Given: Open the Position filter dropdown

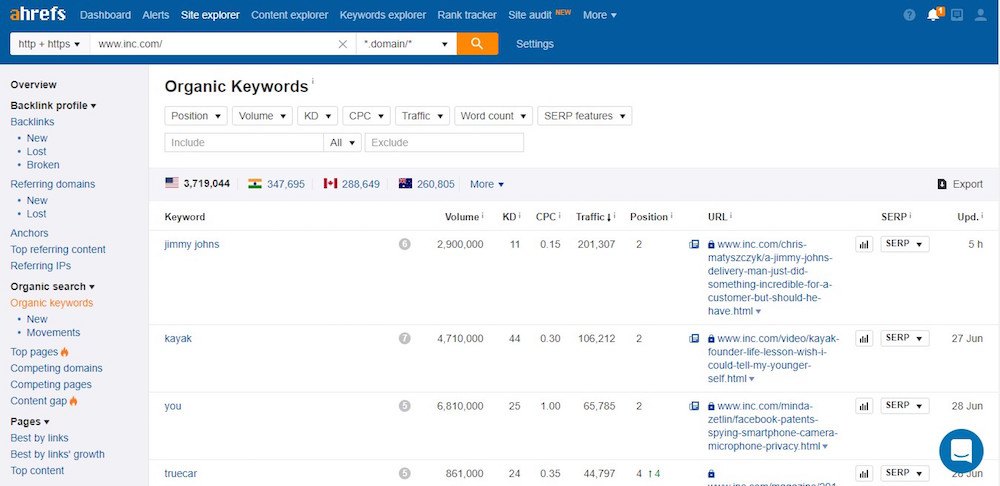Looking at the screenshot, I should coord(196,116).
